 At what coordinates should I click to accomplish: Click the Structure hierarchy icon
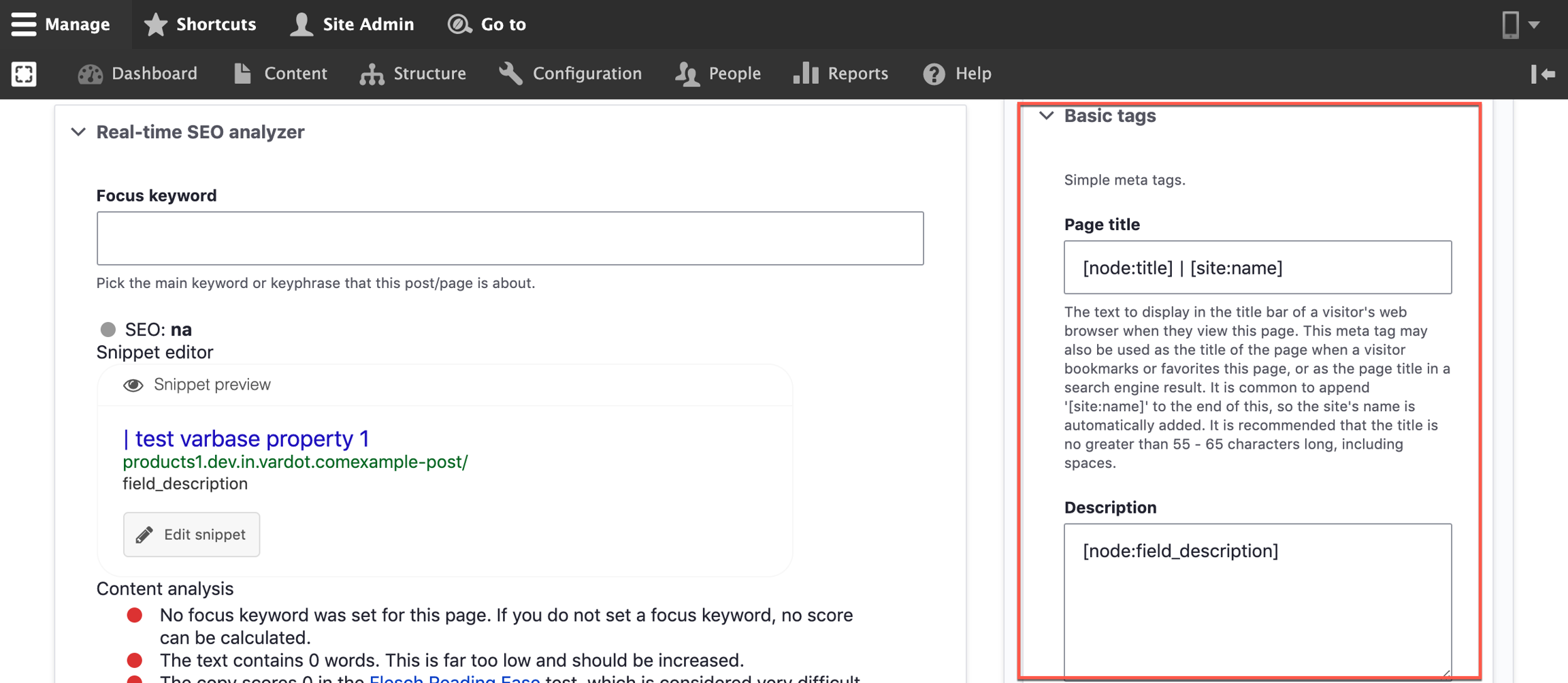[x=372, y=74]
